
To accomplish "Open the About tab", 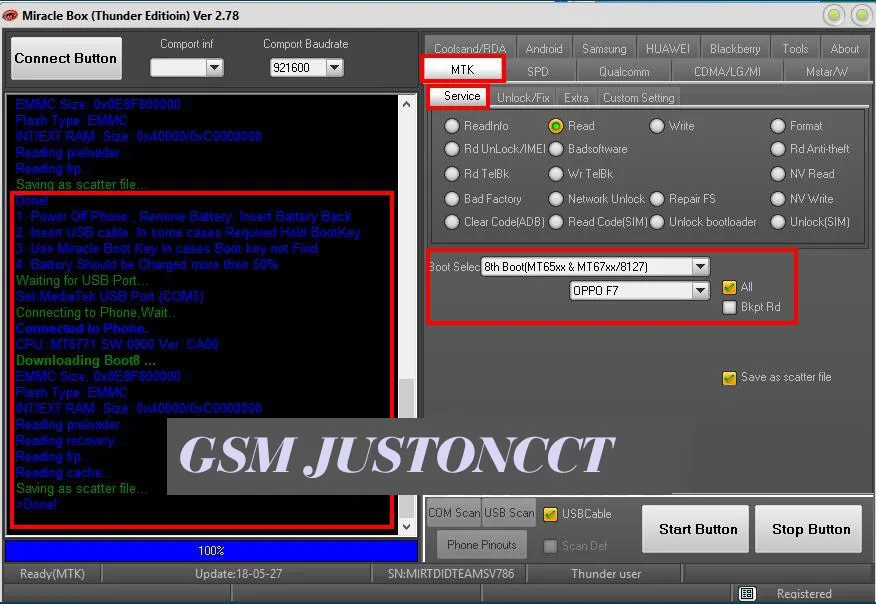I will (844, 49).
